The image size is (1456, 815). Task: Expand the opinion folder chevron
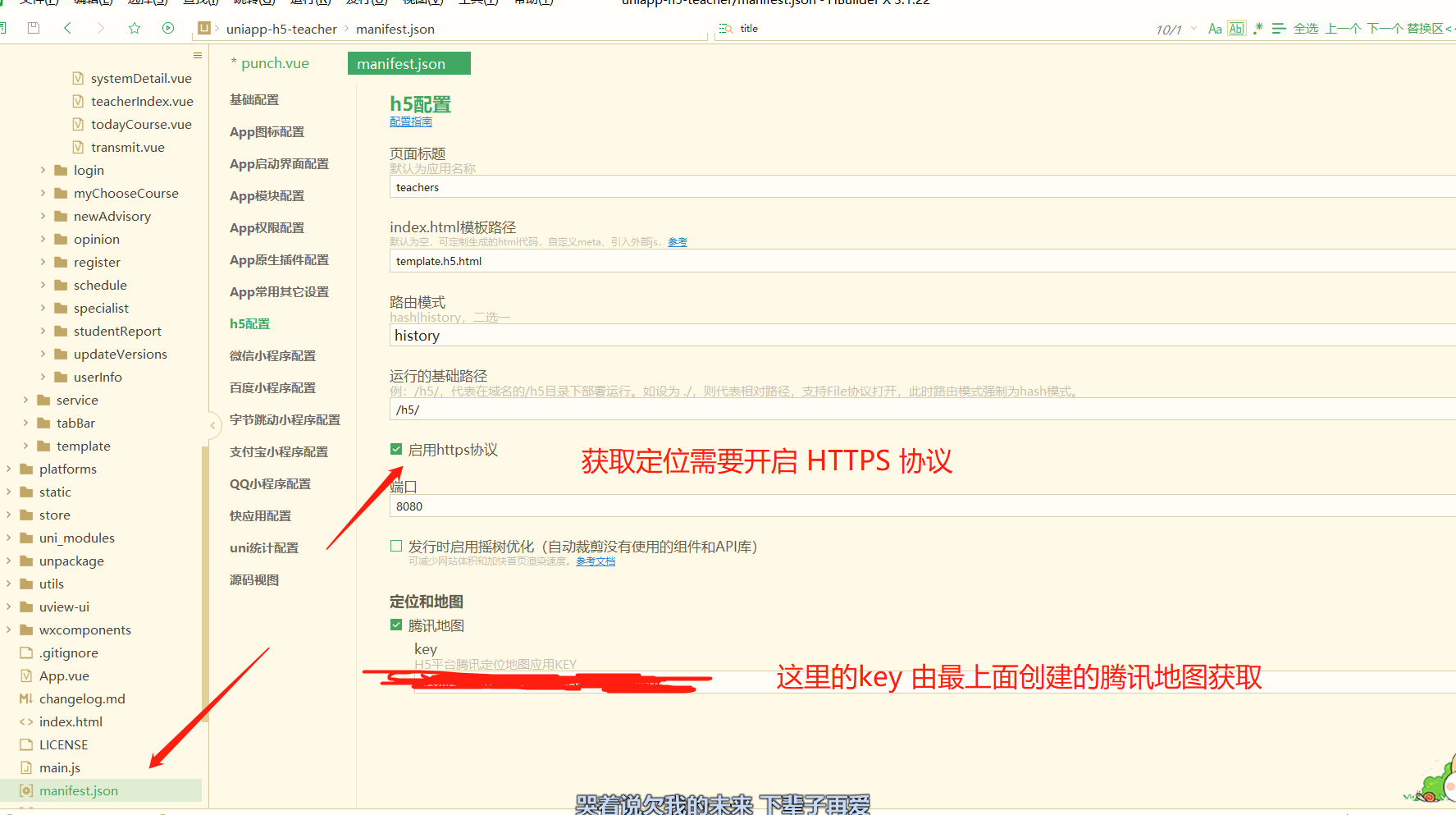pos(43,239)
